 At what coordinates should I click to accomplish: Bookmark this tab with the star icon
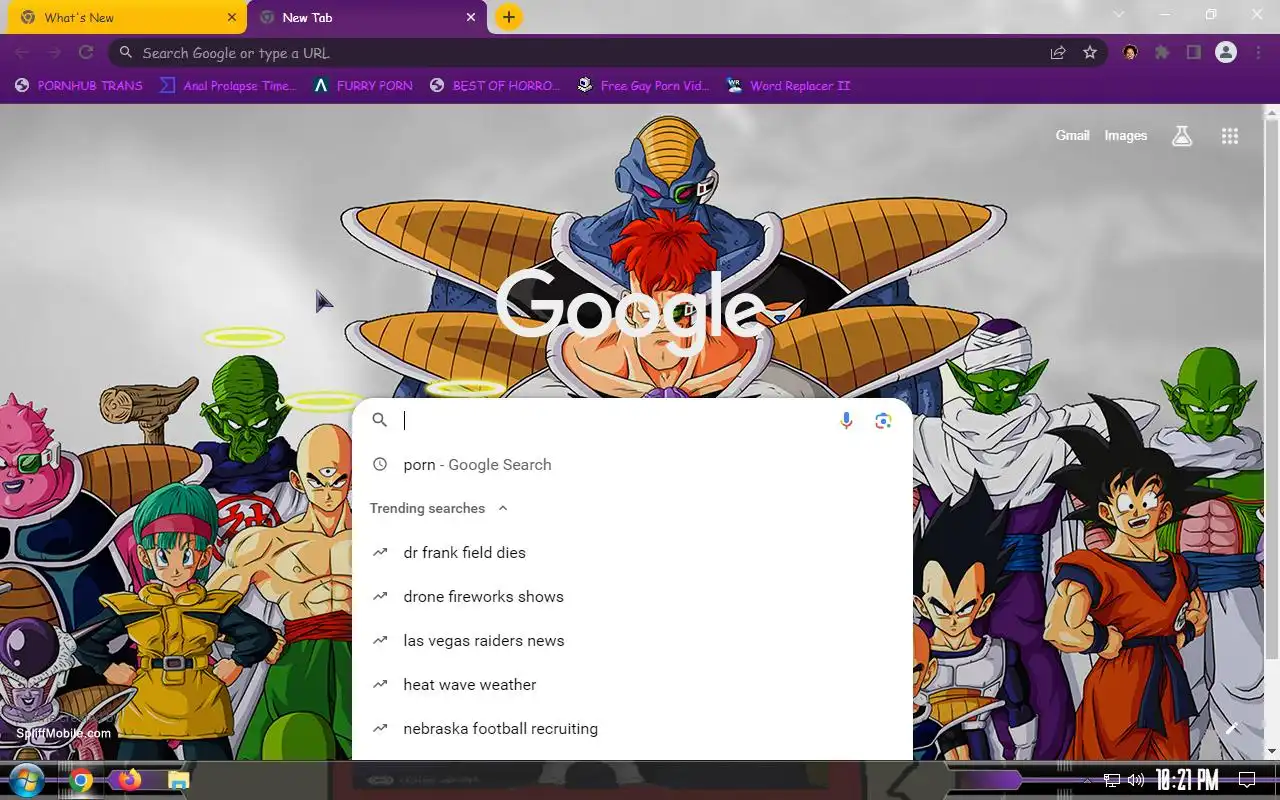1090,53
